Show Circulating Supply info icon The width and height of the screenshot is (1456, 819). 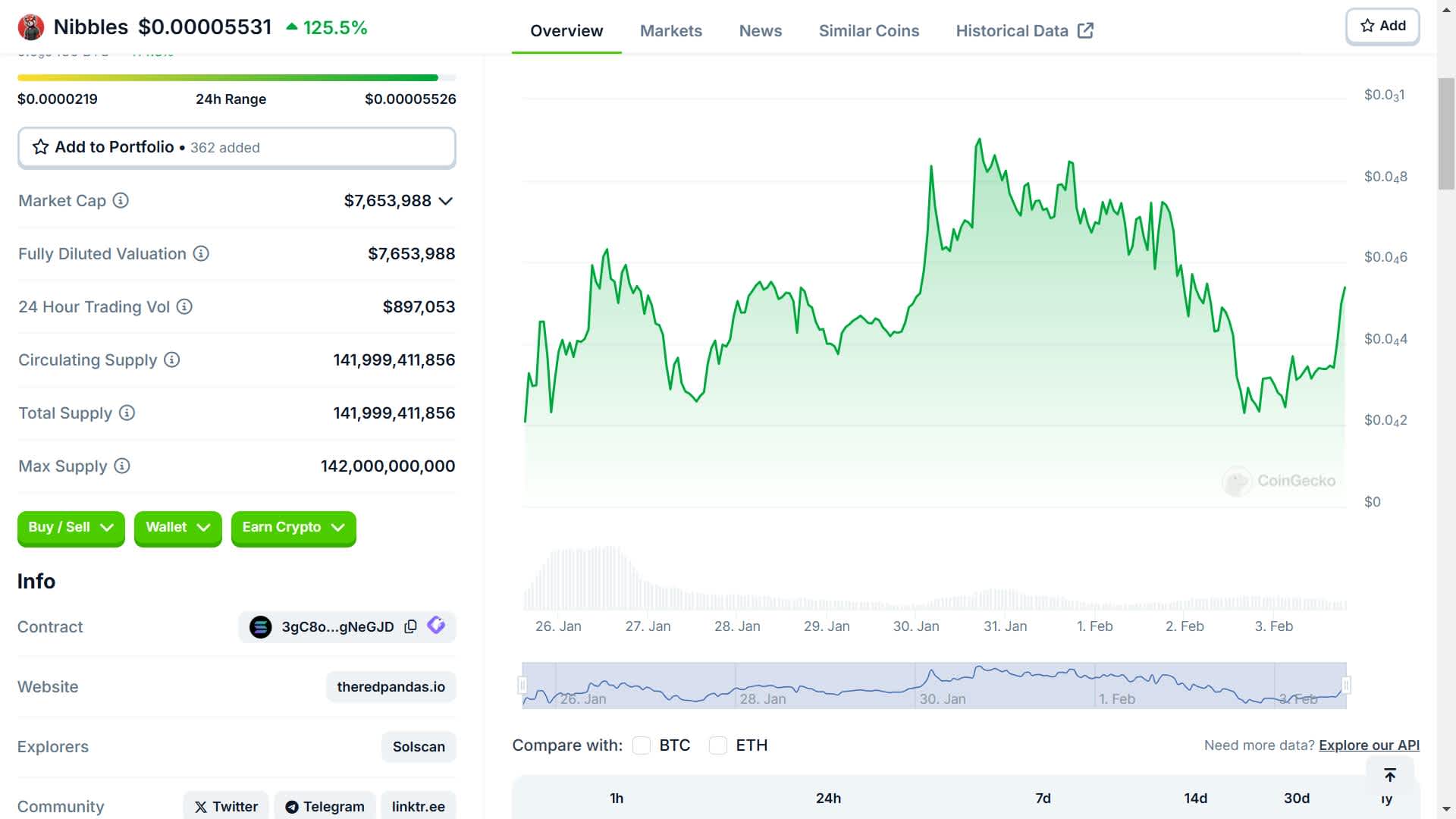coord(172,359)
